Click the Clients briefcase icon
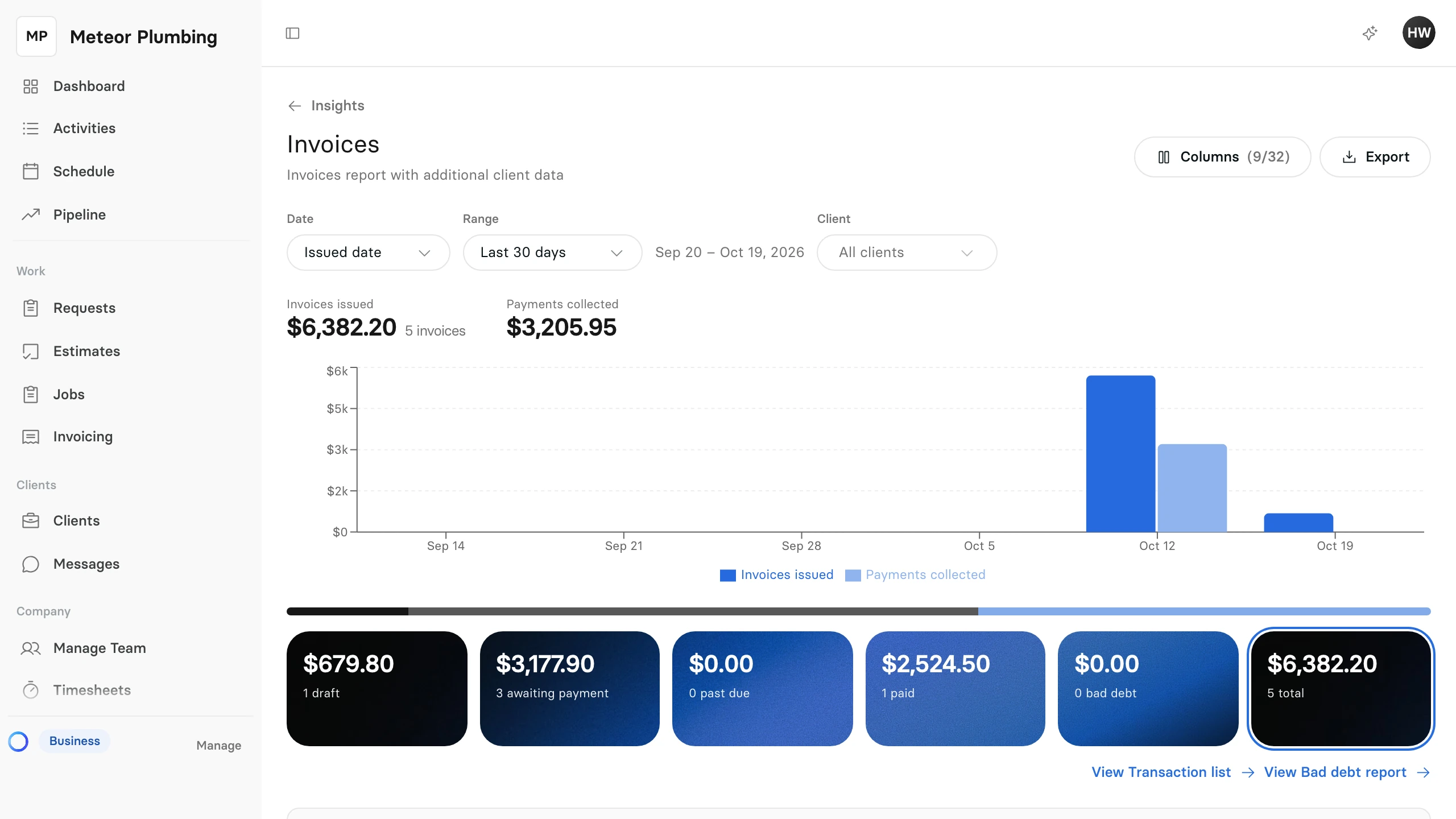The image size is (1456, 819). pyautogui.click(x=30, y=520)
